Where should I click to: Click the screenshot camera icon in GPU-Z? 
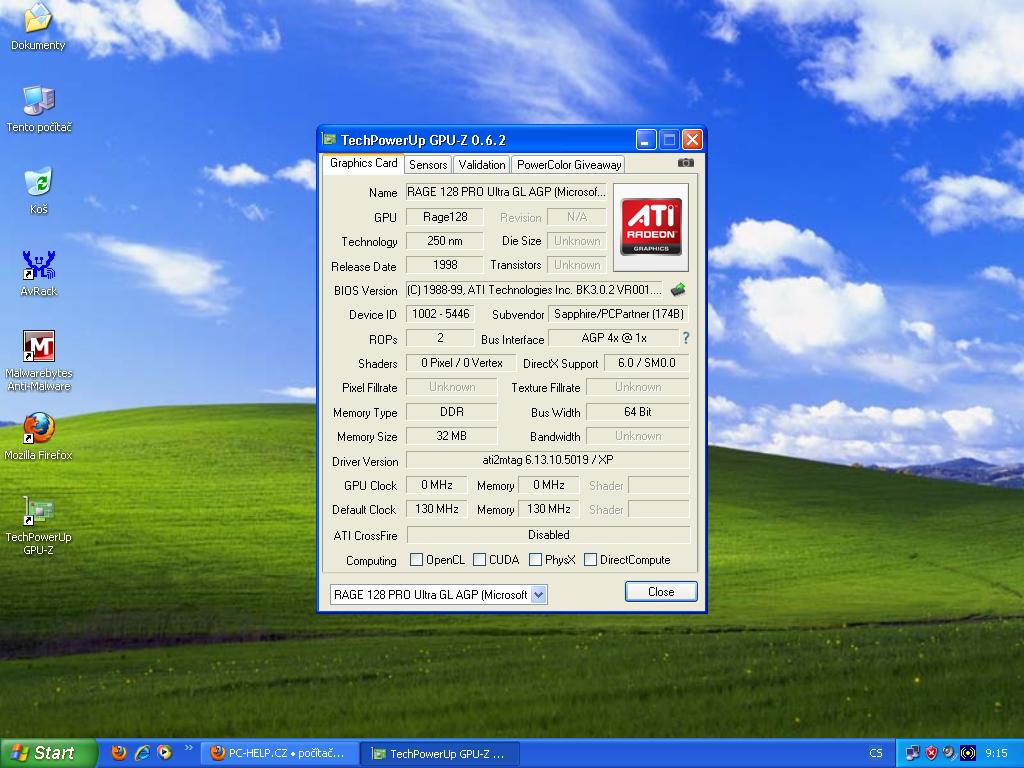(685, 163)
